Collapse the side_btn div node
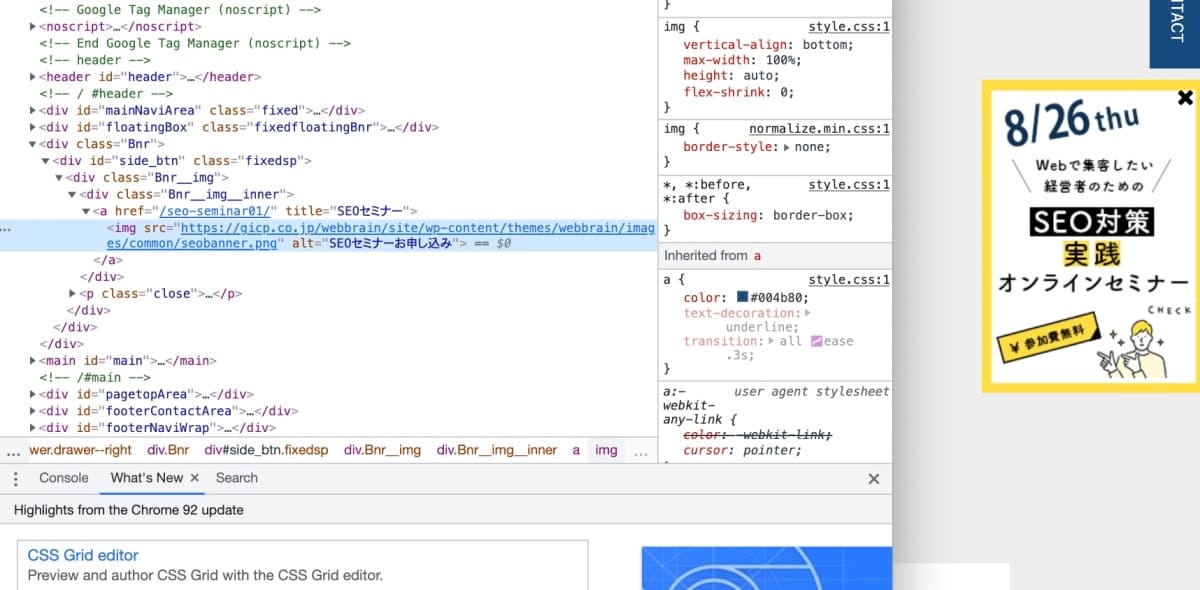The image size is (1200, 590). point(46,161)
